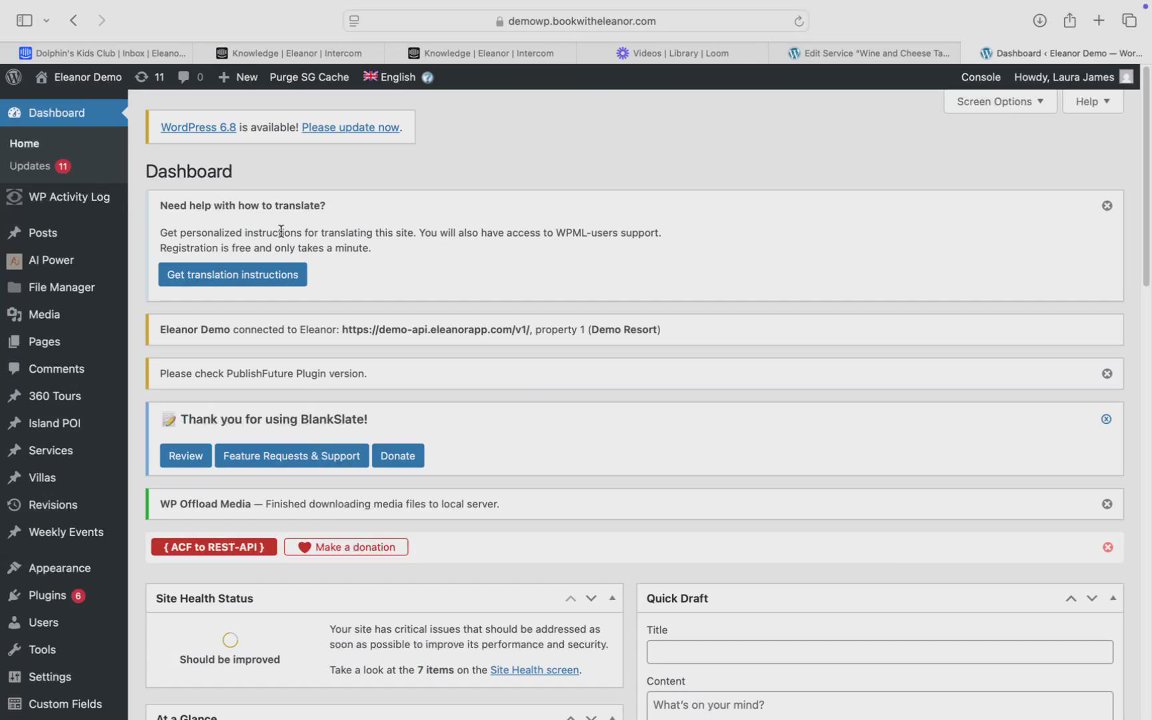This screenshot has height=720, width=1152.
Task: Click the Laura James avatar
Action: (x=1126, y=77)
